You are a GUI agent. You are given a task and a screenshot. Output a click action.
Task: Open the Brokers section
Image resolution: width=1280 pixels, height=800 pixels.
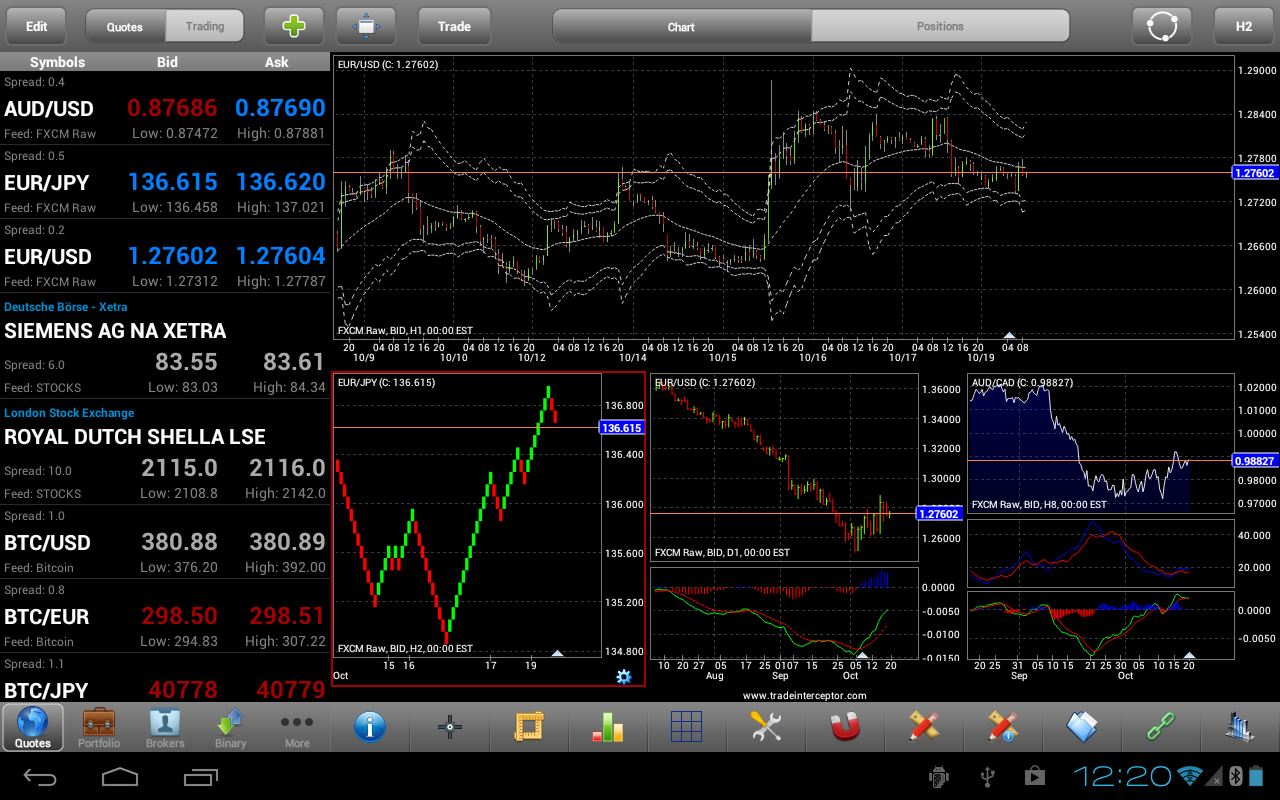pos(165,727)
